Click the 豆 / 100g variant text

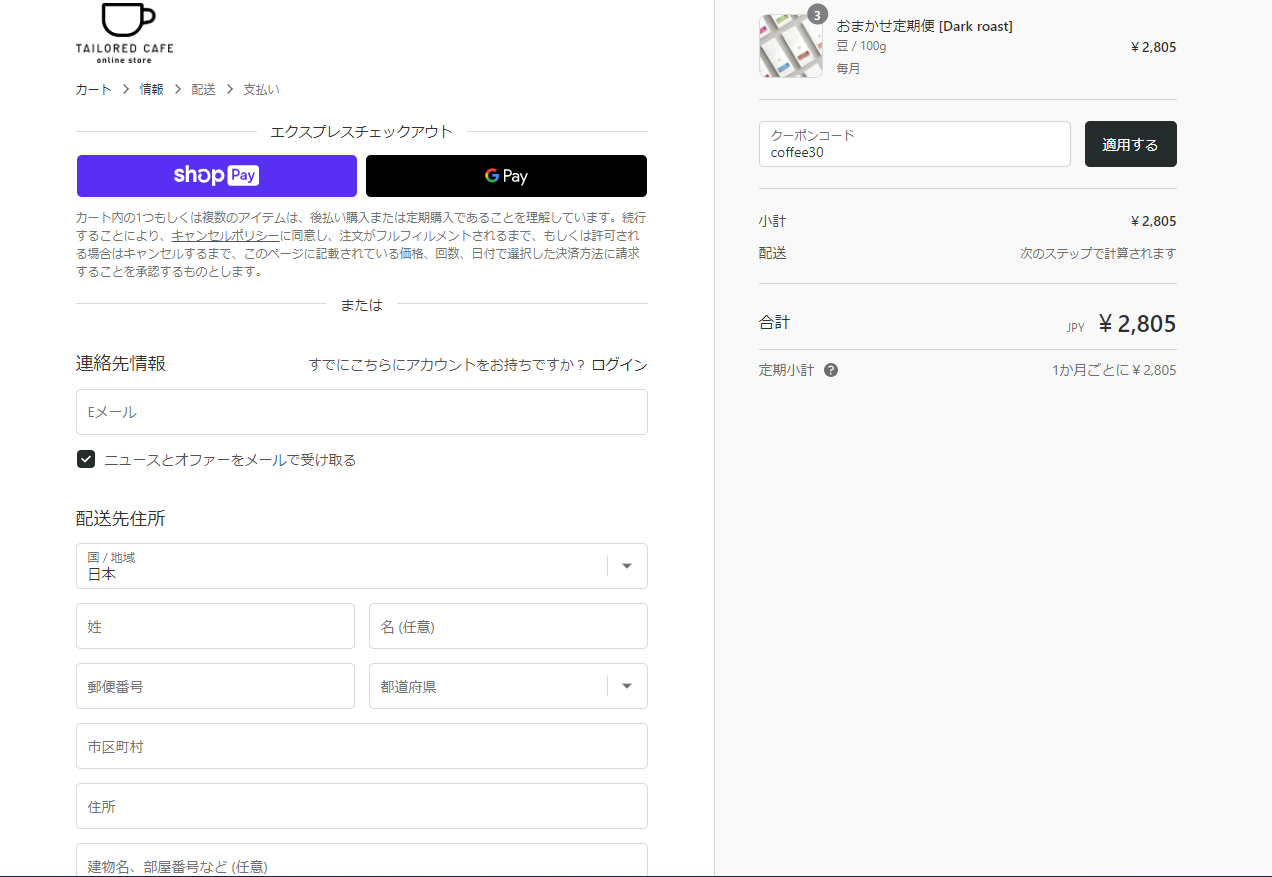(x=862, y=47)
